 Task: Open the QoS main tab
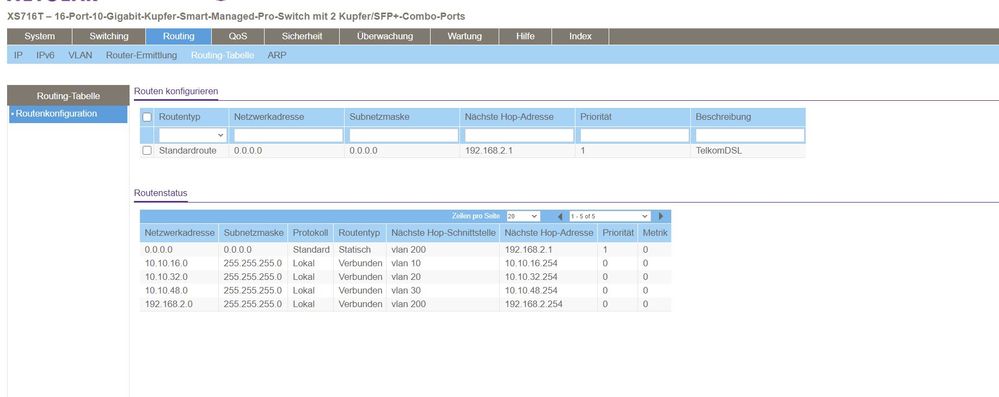[238, 36]
